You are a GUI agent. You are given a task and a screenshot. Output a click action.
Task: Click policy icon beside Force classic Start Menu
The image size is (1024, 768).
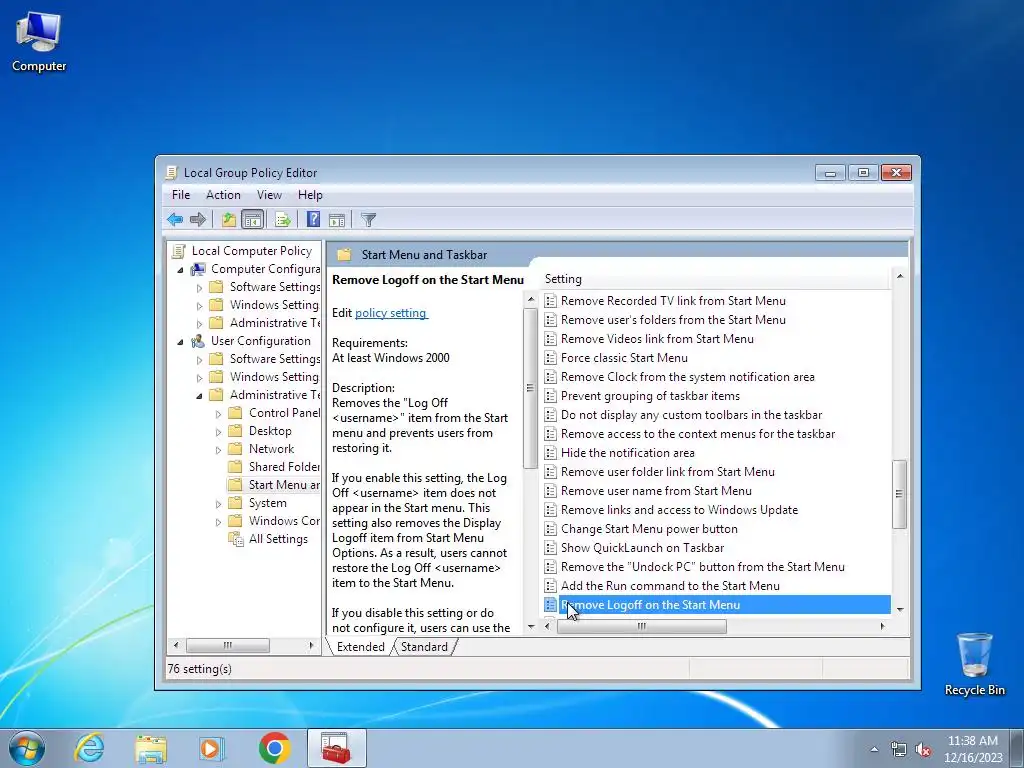click(x=551, y=358)
